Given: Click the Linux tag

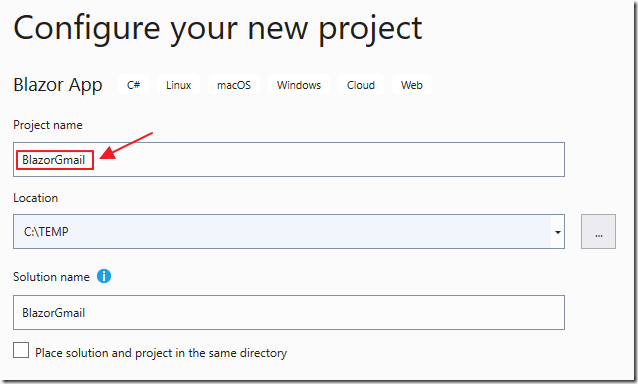Looking at the screenshot, I should [x=178, y=85].
